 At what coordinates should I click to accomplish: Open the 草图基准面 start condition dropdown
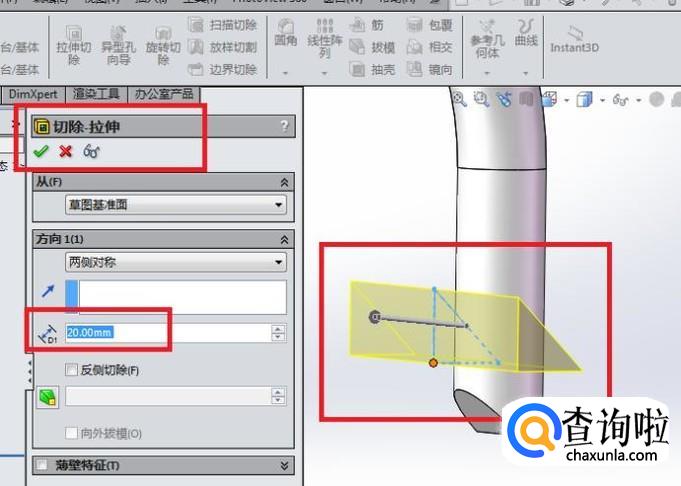(x=175, y=205)
